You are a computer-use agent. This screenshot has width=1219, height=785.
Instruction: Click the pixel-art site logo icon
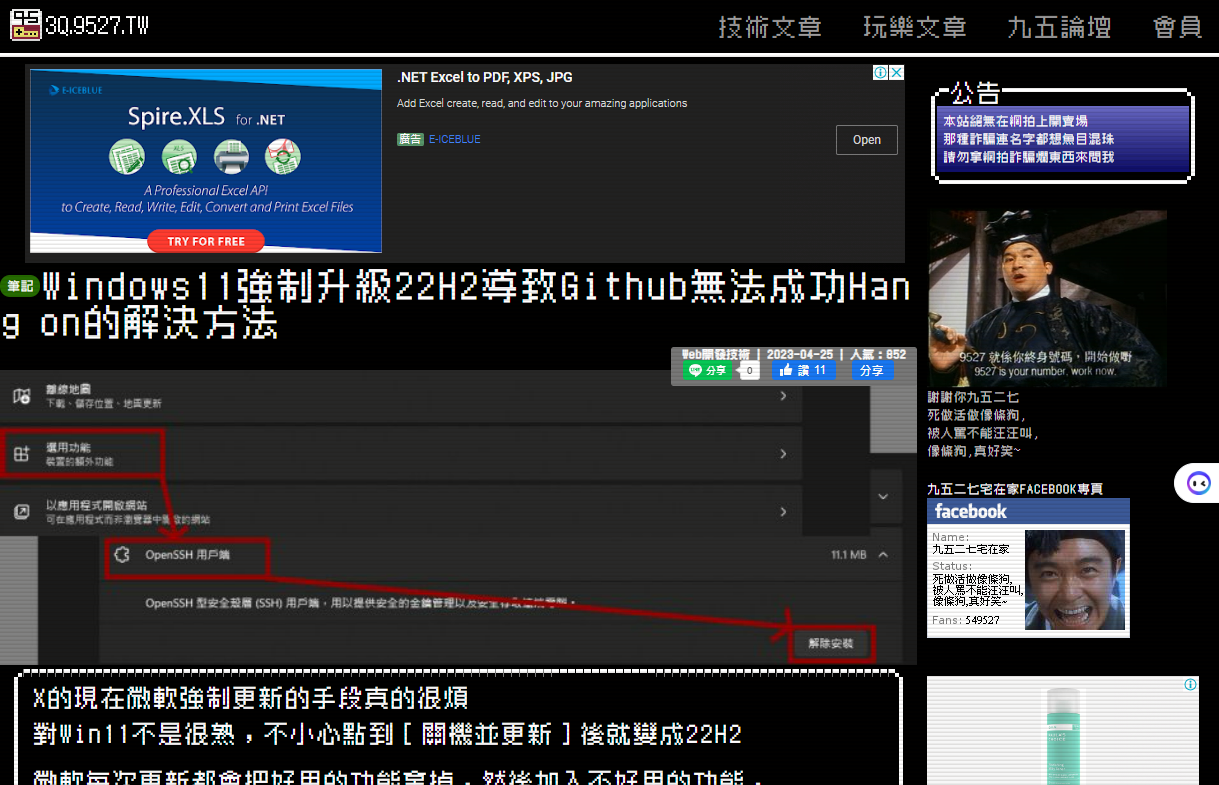pyautogui.click(x=26, y=25)
